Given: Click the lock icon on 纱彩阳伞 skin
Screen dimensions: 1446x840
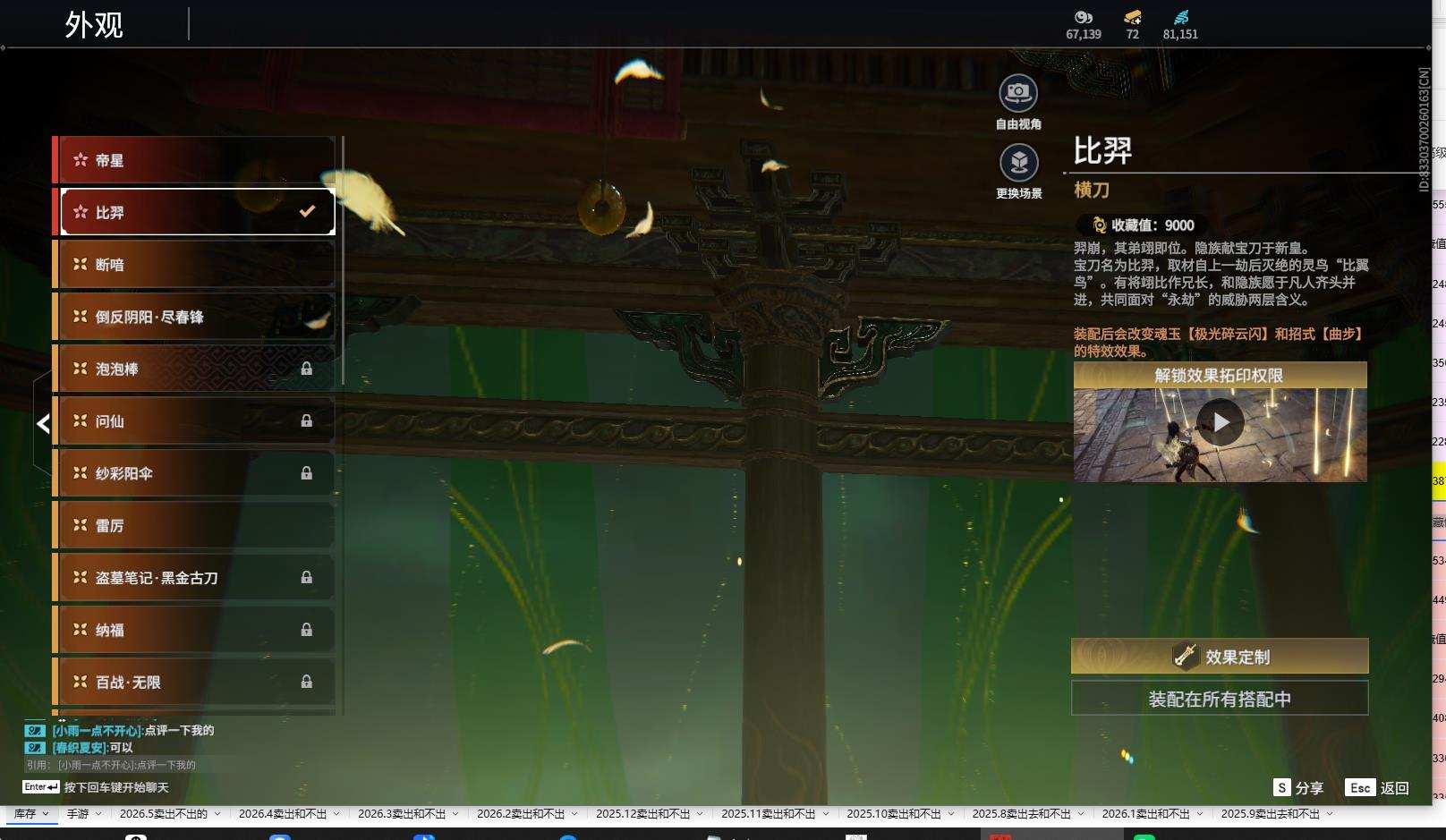Looking at the screenshot, I should tap(307, 472).
